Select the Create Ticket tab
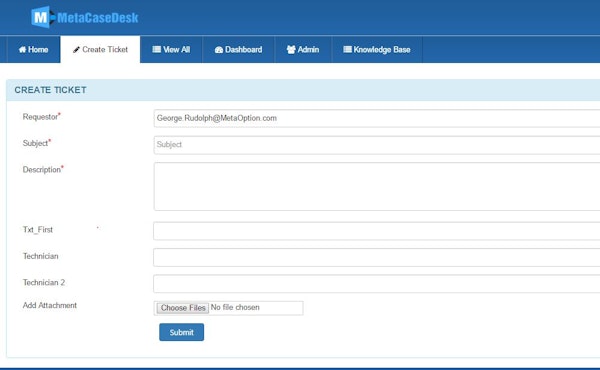Image resolution: width=600 pixels, height=370 pixels. 100,50
